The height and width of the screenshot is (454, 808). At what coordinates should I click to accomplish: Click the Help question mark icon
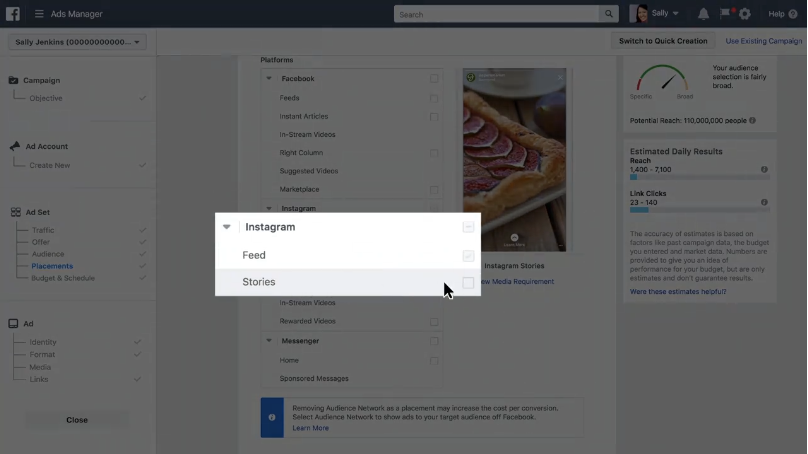pyautogui.click(x=793, y=14)
